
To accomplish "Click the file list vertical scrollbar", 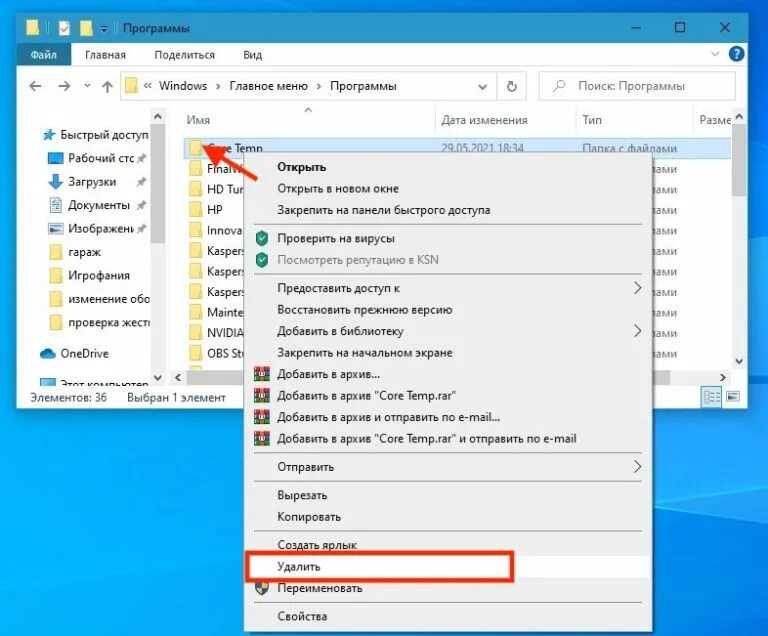I will [739, 161].
